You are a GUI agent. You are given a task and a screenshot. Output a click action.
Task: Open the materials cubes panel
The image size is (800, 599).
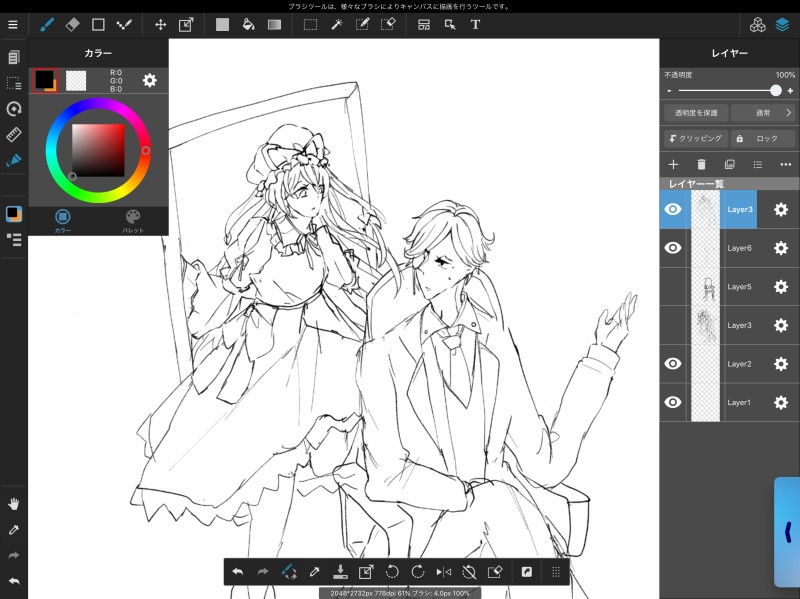click(x=758, y=24)
